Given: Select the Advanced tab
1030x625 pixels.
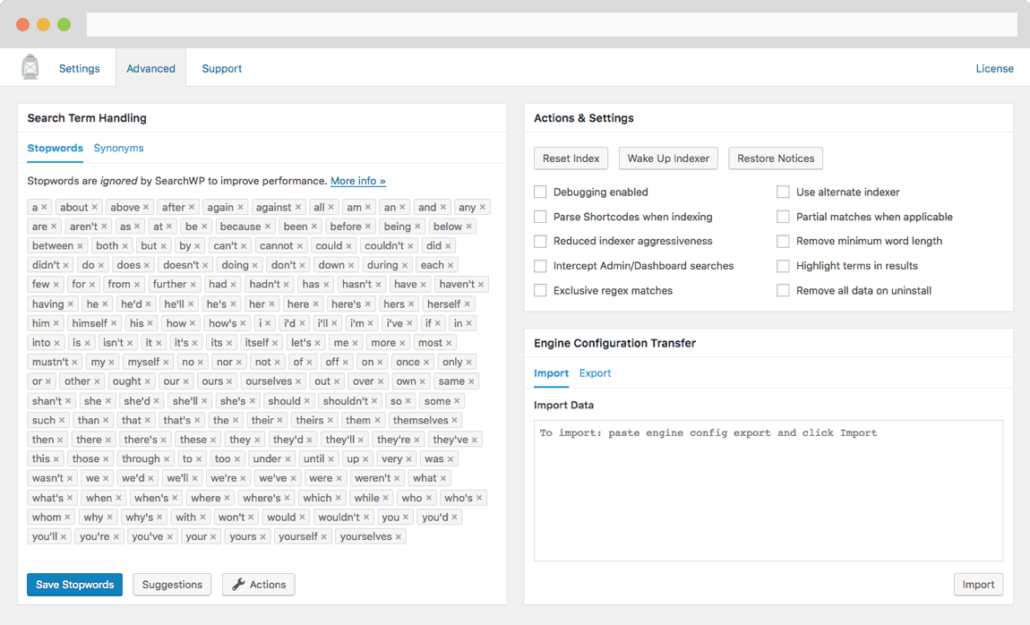Looking at the screenshot, I should click(150, 68).
